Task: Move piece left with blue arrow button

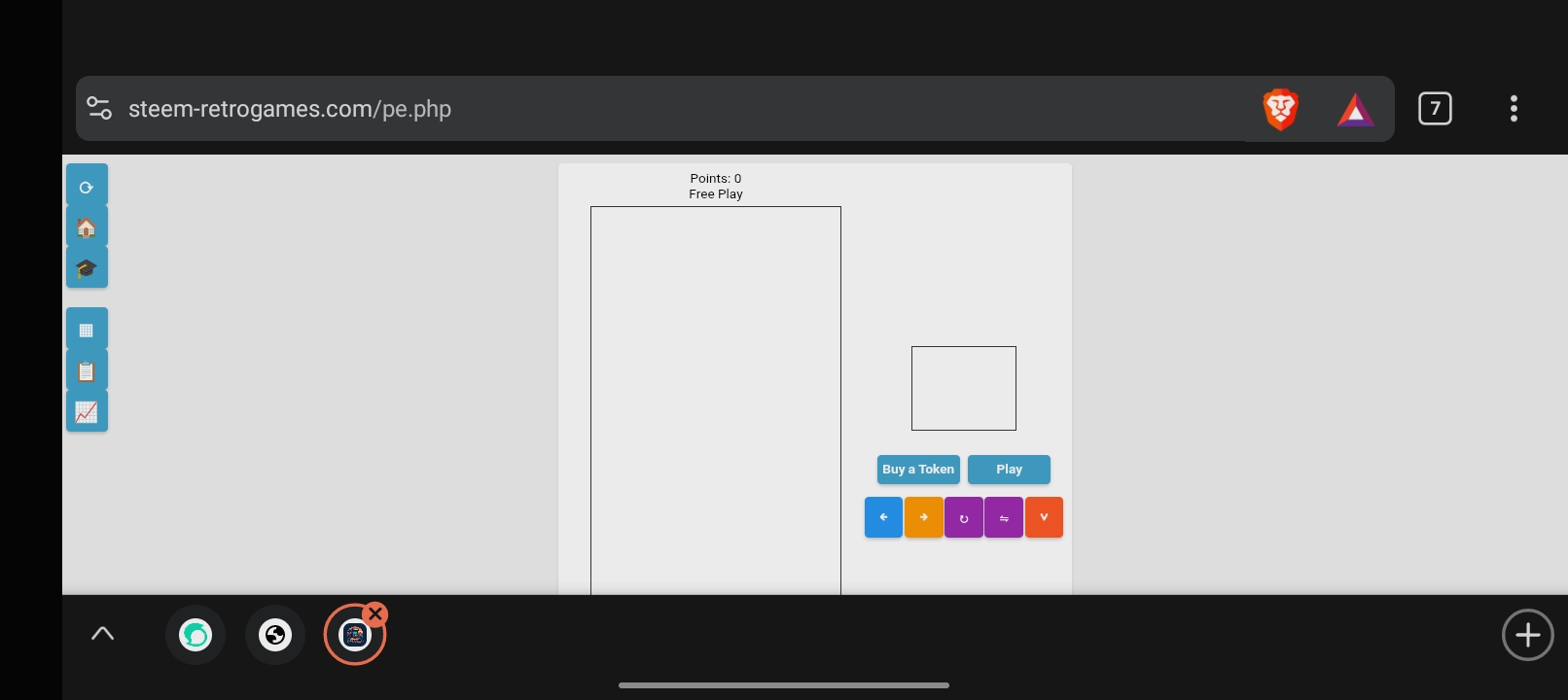Action: 883,517
